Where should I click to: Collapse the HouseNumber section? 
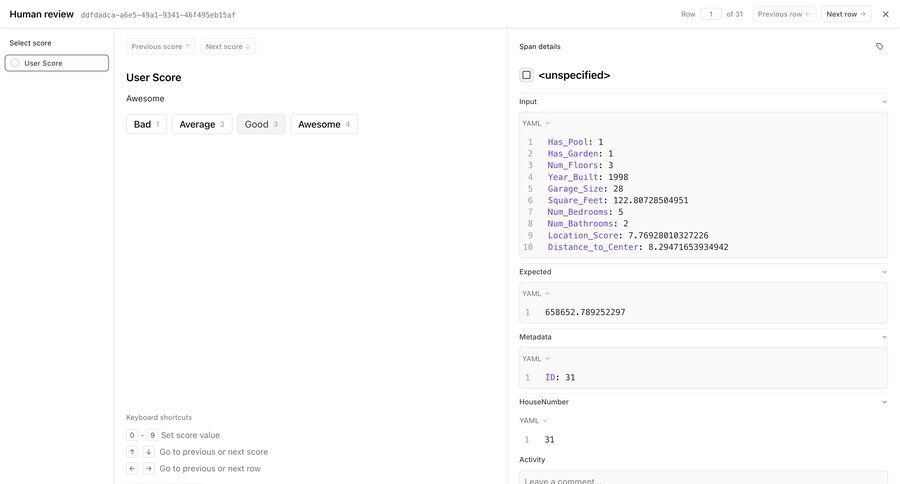tap(884, 402)
